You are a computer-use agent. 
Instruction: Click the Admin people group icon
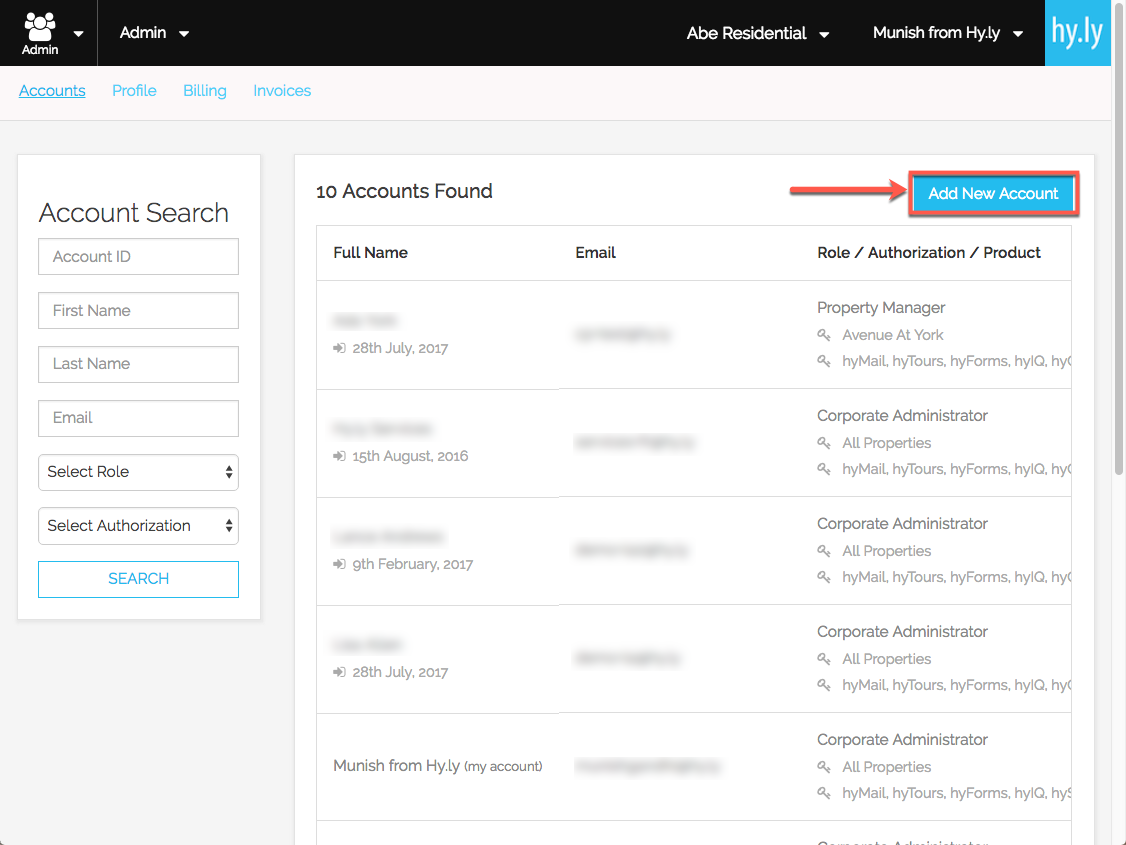point(39,27)
